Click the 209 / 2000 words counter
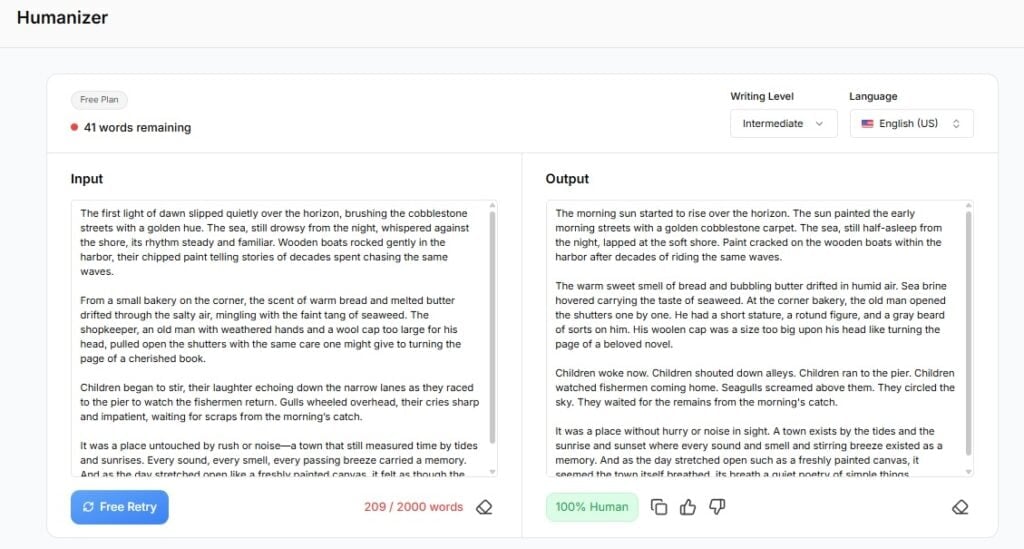This screenshot has width=1024, height=549. click(x=413, y=507)
